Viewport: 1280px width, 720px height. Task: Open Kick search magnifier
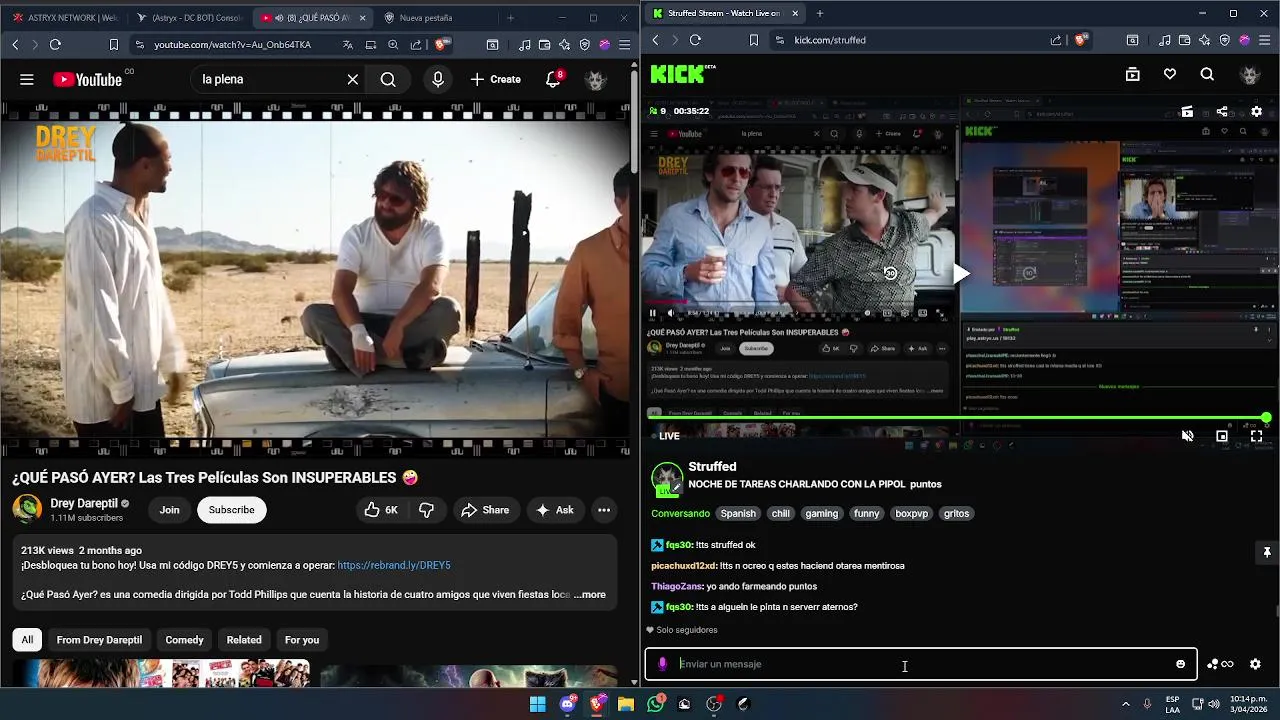click(x=1207, y=74)
